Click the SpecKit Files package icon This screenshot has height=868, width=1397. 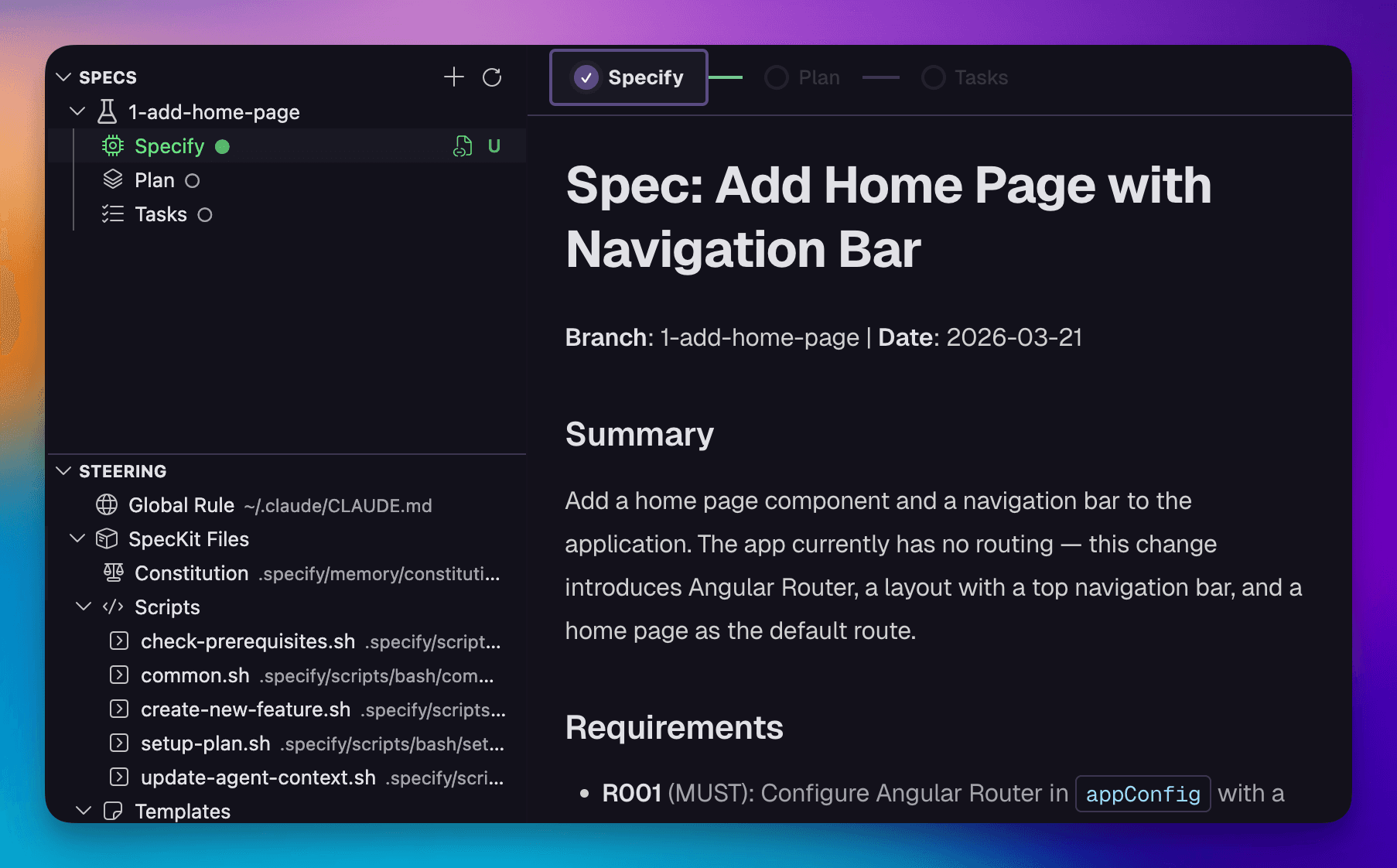click(108, 538)
